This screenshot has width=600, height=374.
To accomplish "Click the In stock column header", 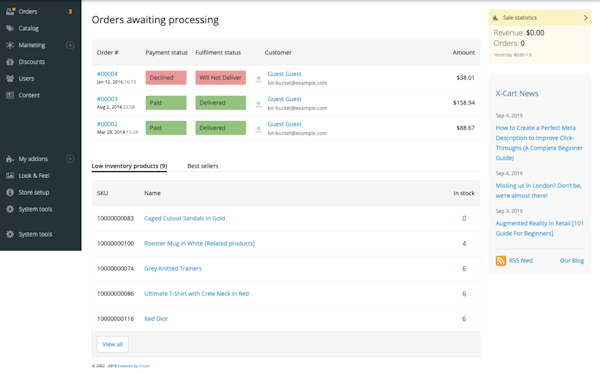I will pos(464,193).
